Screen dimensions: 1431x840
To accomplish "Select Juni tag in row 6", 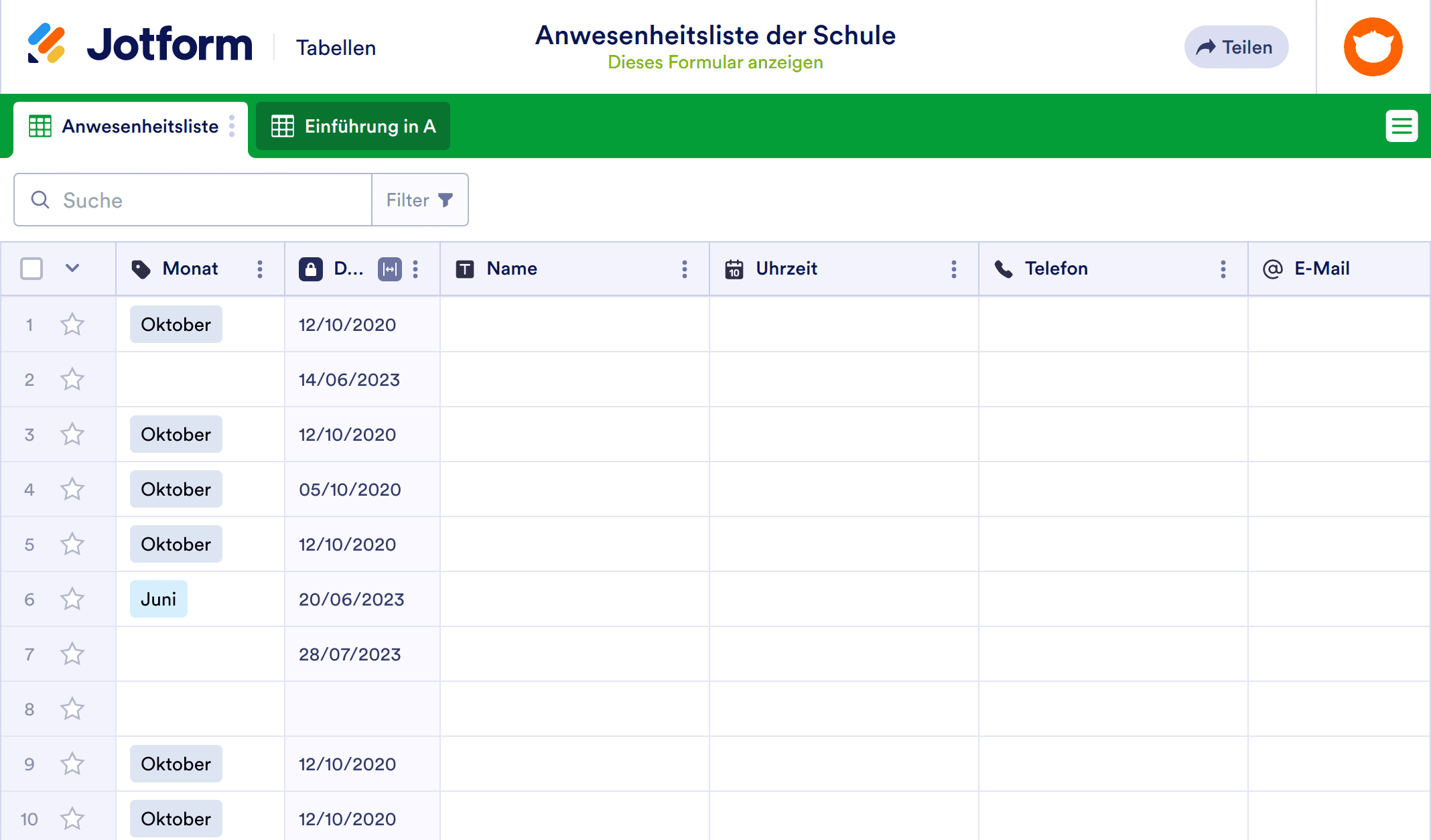I will [x=159, y=599].
